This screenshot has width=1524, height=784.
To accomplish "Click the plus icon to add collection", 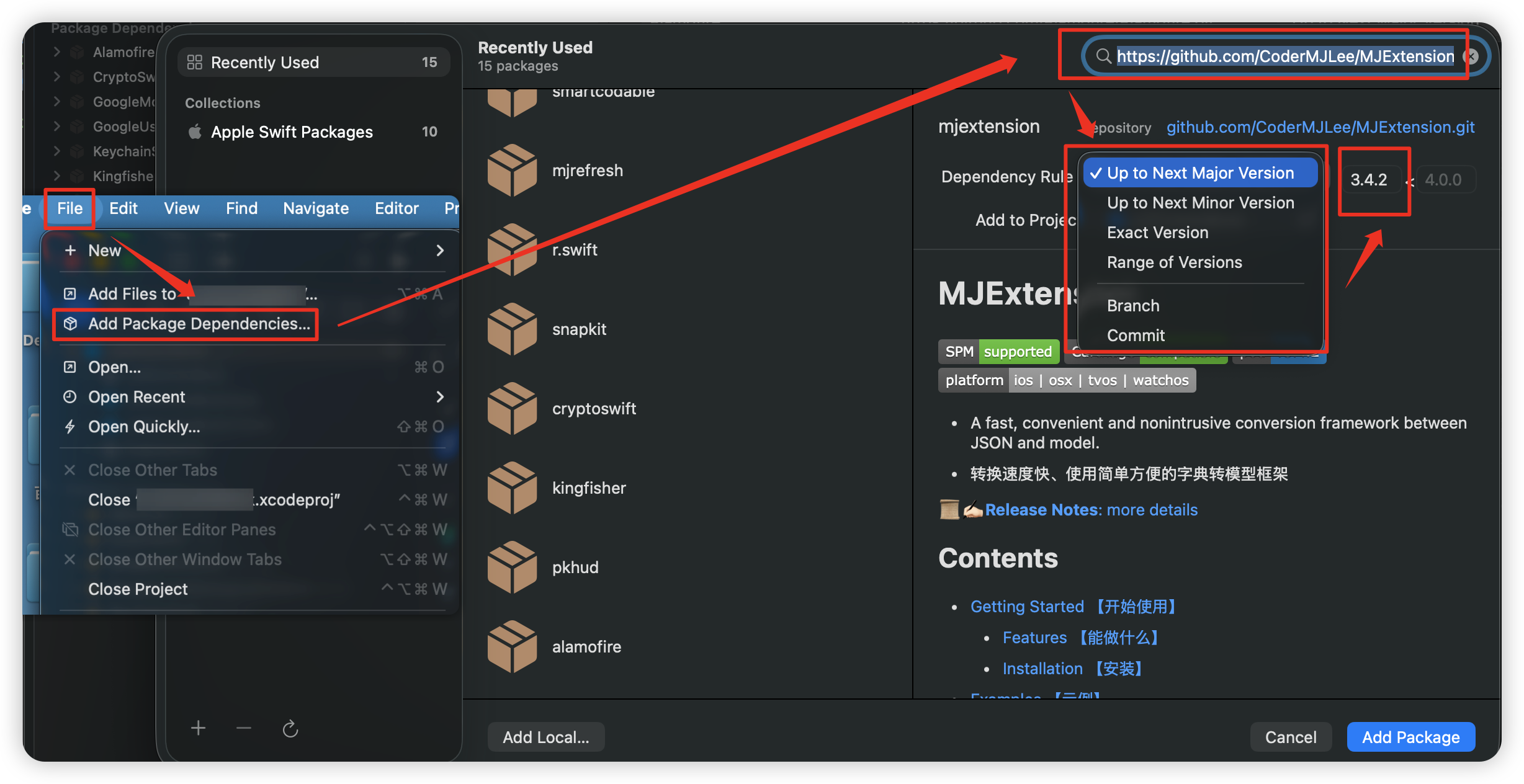I will tap(198, 728).
